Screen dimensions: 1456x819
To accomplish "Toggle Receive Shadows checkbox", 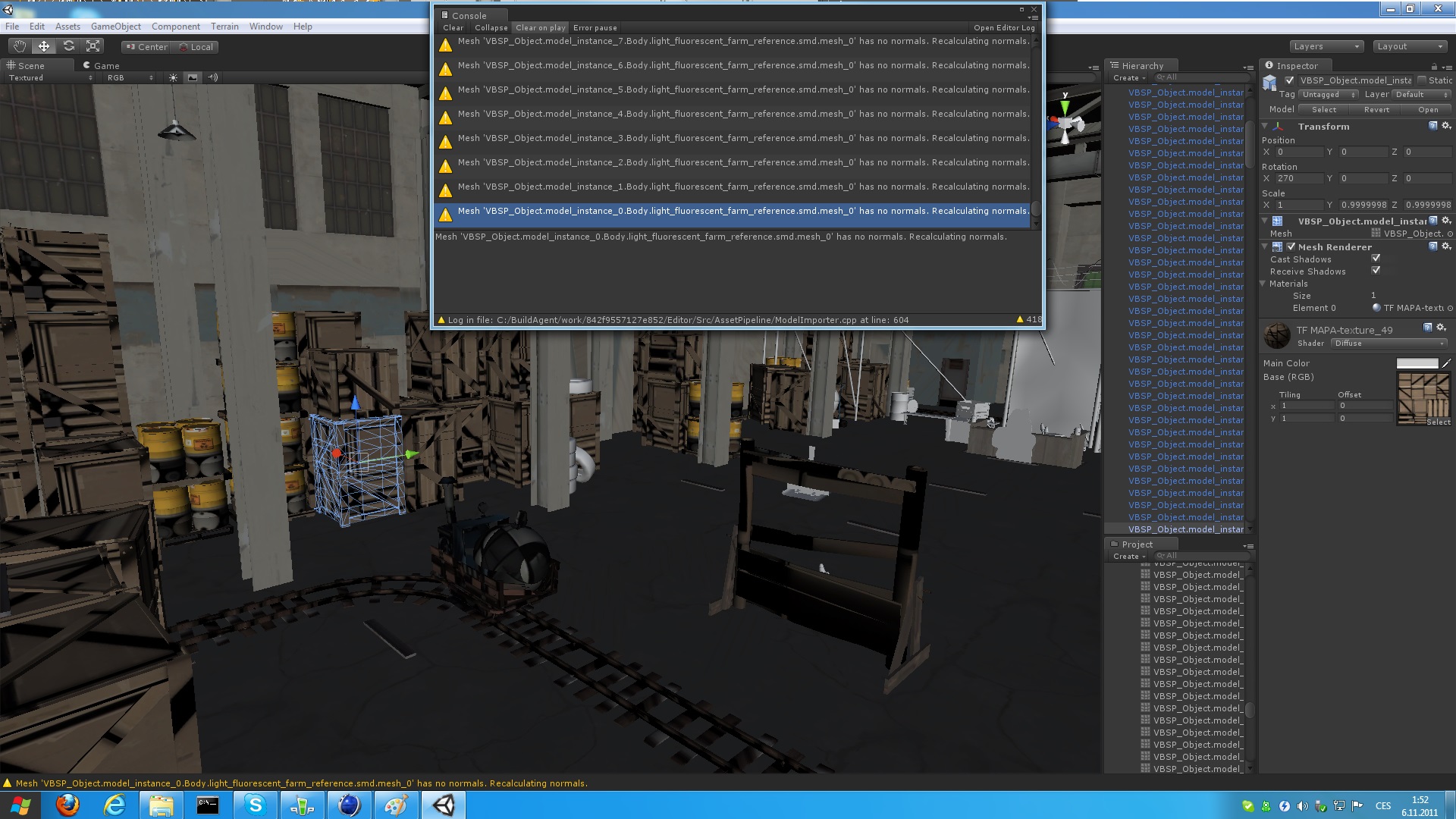I will pyautogui.click(x=1376, y=271).
